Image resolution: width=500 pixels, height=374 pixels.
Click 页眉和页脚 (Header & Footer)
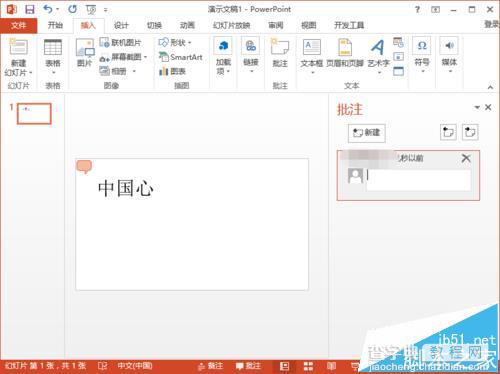[x=345, y=53]
